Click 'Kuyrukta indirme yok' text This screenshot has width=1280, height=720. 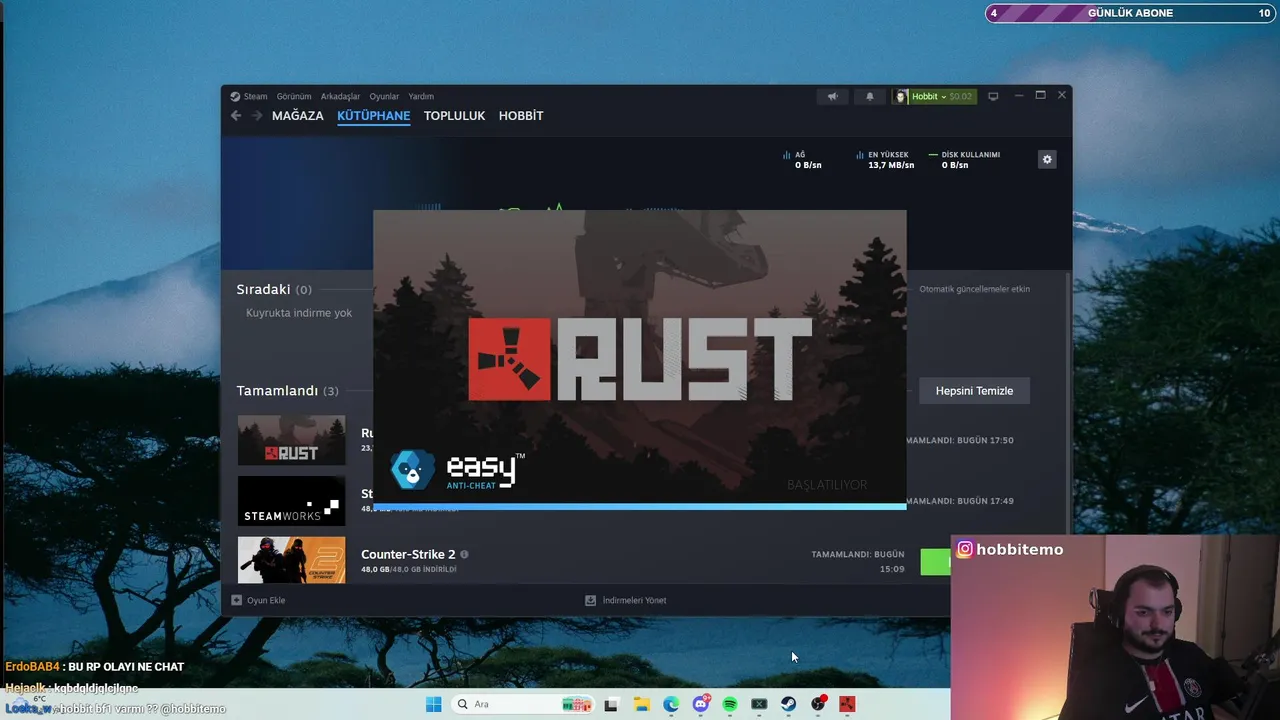(x=299, y=313)
